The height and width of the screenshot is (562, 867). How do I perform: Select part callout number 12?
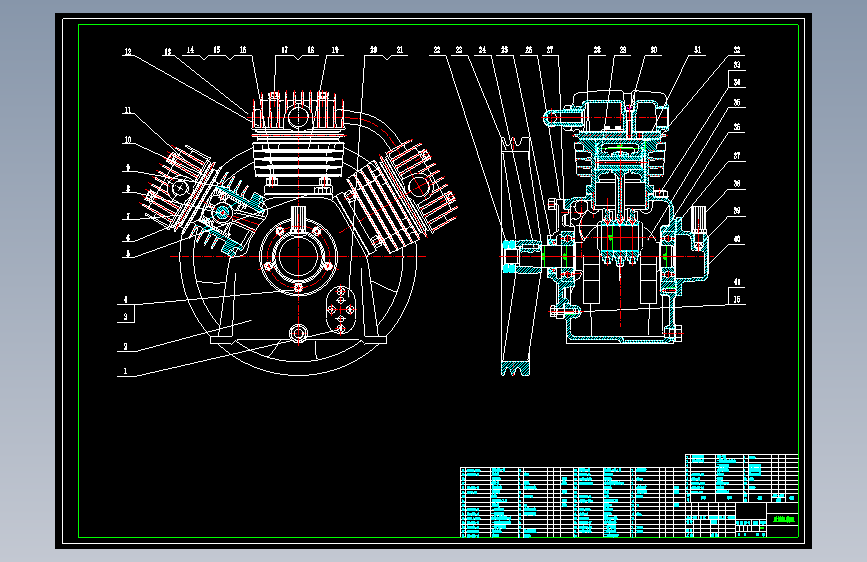point(128,51)
